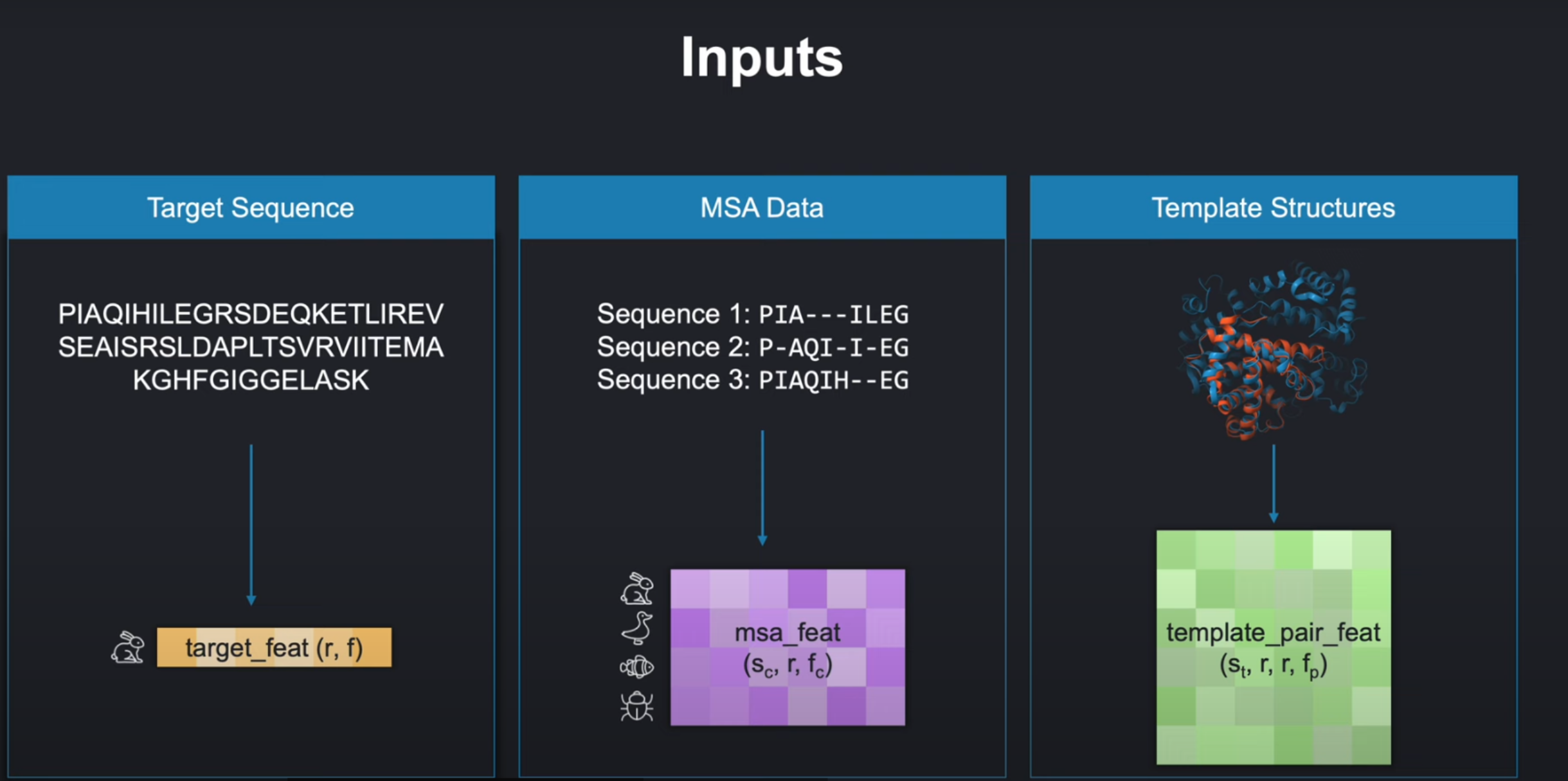Screen dimensions: 1568x781
Task: Click the protein structure 3D image
Action: coord(1273,350)
